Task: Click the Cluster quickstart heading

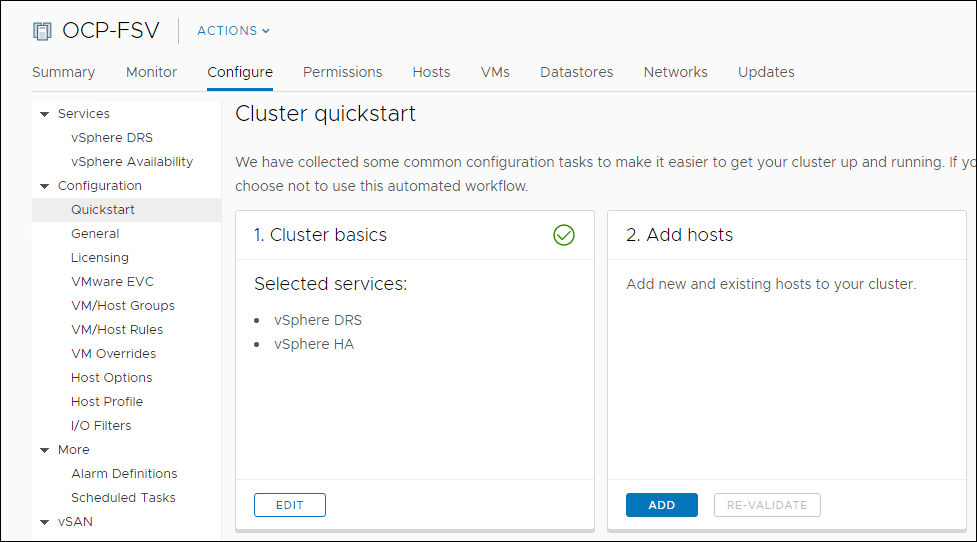Action: [325, 114]
